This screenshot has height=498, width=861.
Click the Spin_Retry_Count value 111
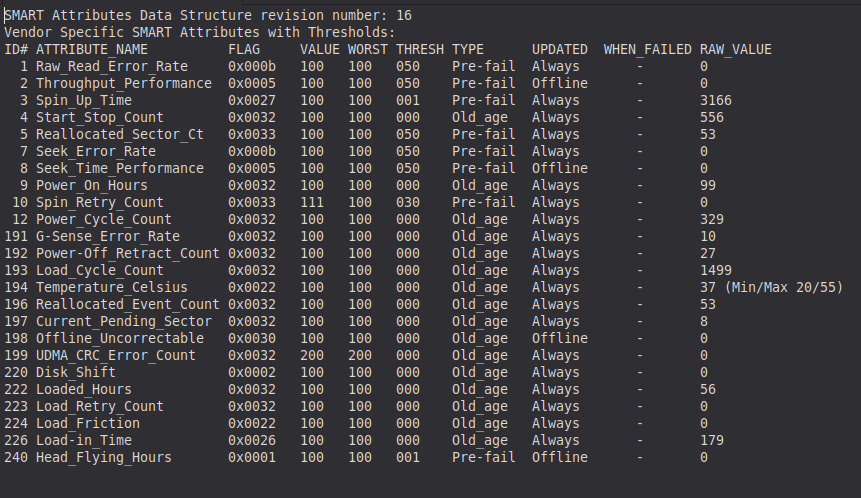pos(312,203)
